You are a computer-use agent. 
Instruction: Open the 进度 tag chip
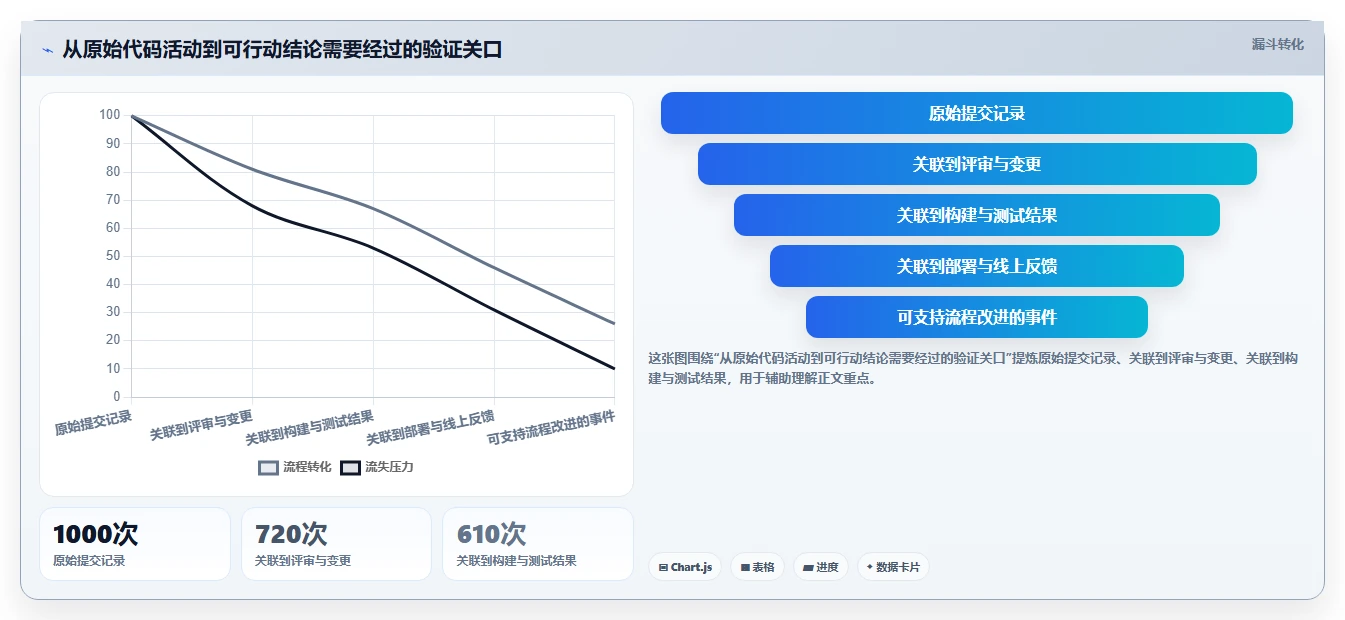820,567
